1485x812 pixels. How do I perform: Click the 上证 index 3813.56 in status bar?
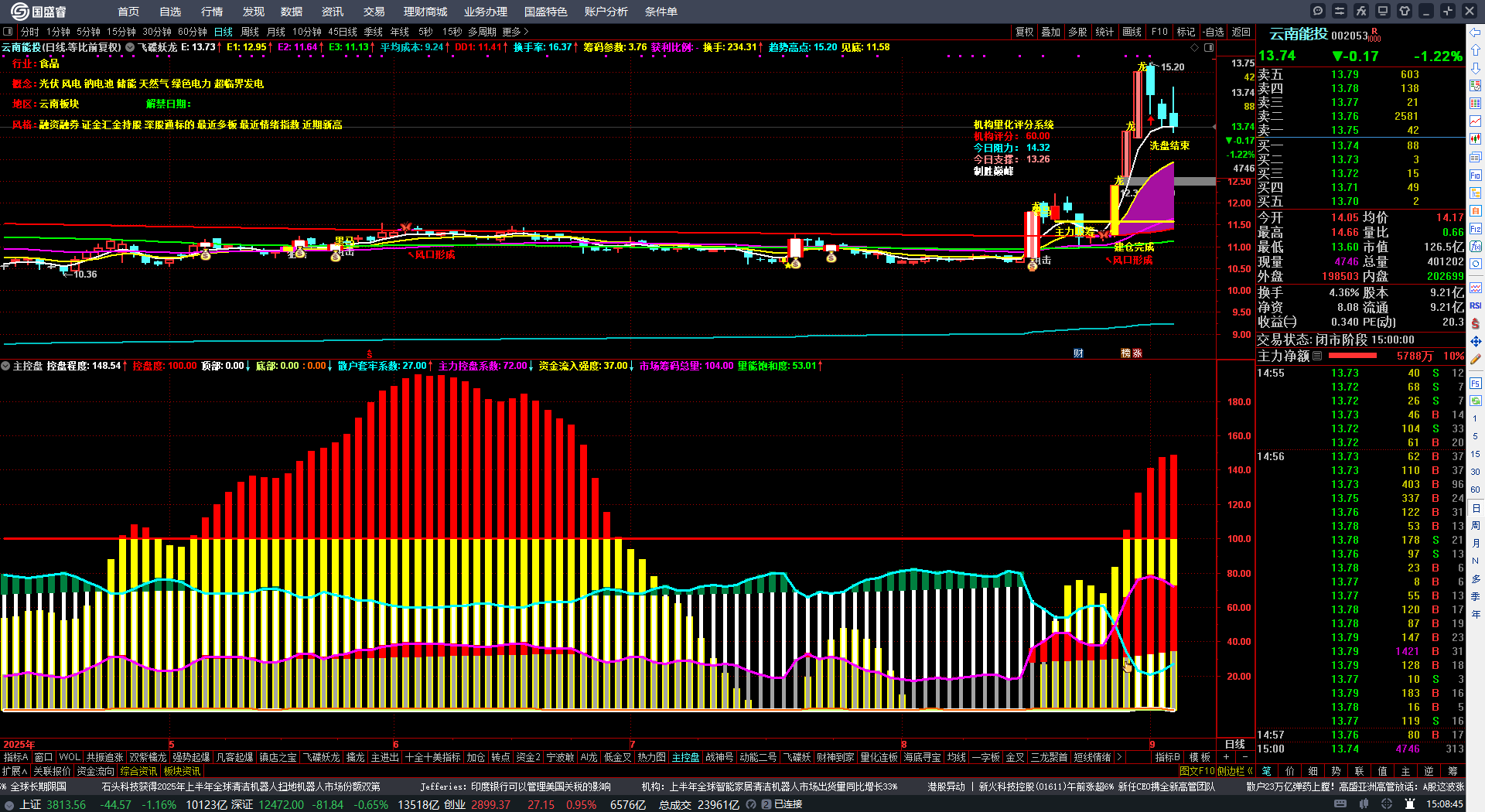click(x=53, y=804)
